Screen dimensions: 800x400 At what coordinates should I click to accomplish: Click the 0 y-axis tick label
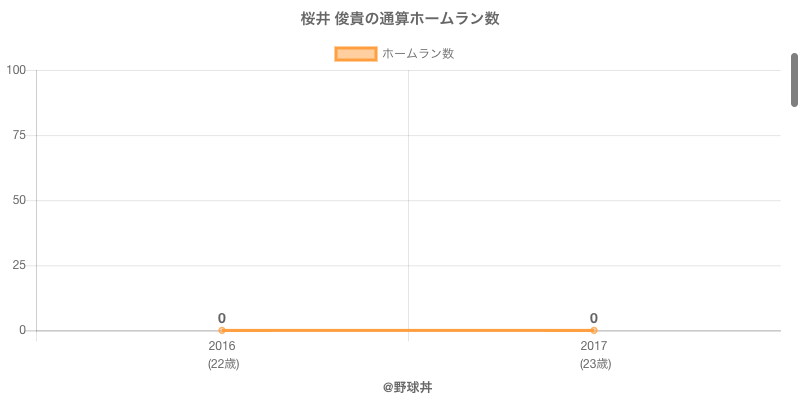tap(22, 330)
